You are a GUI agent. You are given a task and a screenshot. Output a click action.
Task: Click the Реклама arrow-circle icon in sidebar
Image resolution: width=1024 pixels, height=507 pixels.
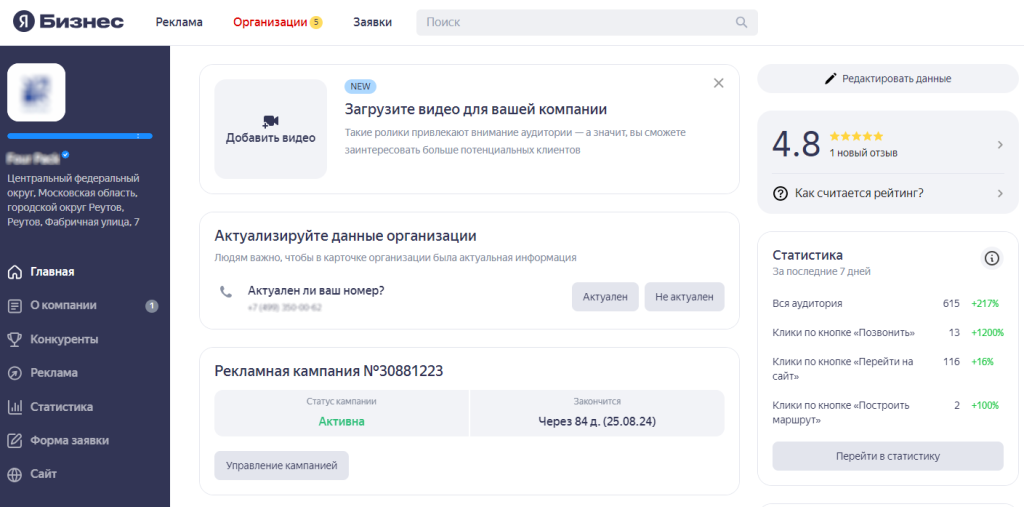pos(14,373)
